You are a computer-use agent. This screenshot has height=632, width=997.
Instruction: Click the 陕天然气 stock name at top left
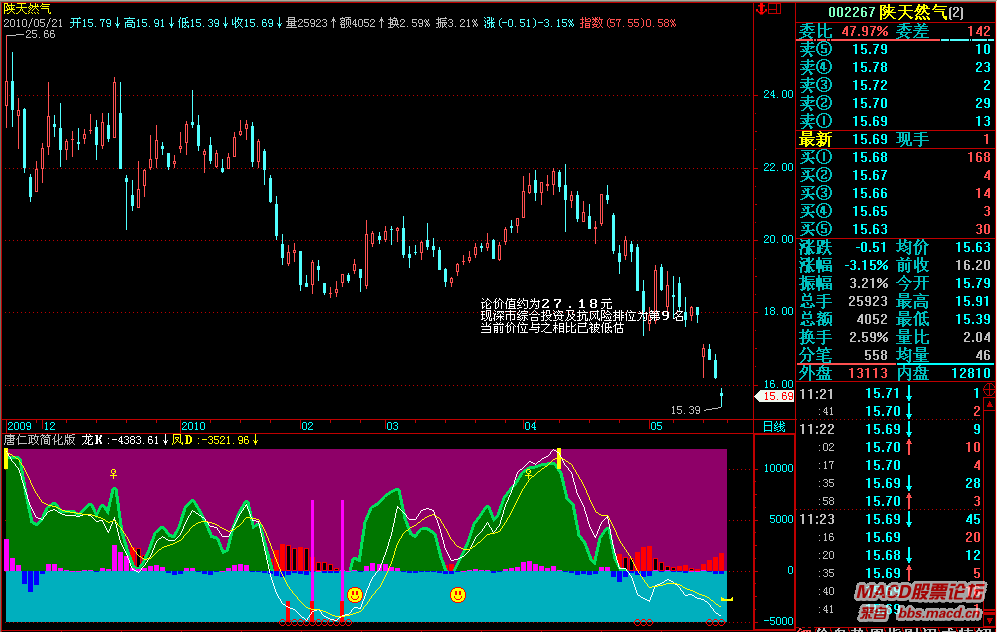28,8
